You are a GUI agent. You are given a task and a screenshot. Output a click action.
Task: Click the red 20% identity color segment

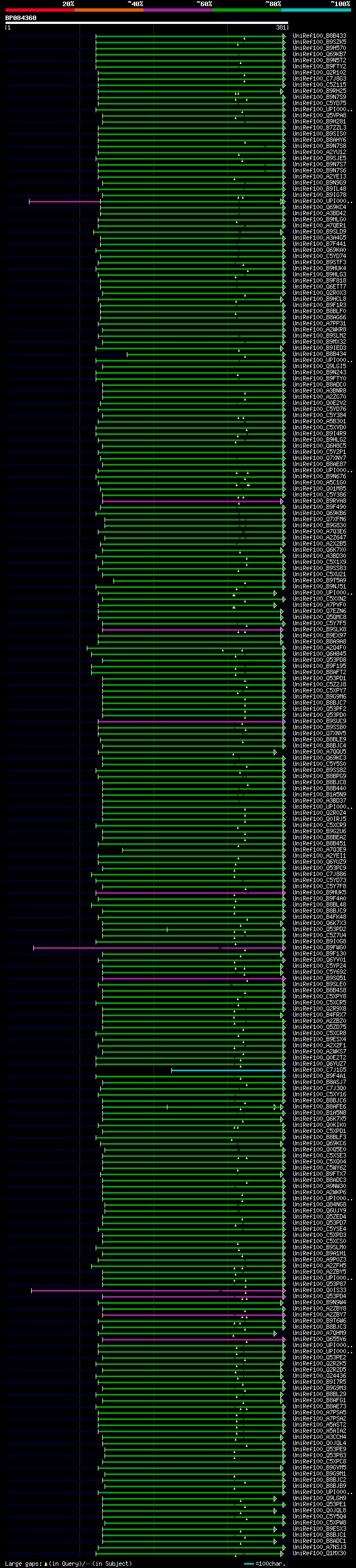(39, 11)
